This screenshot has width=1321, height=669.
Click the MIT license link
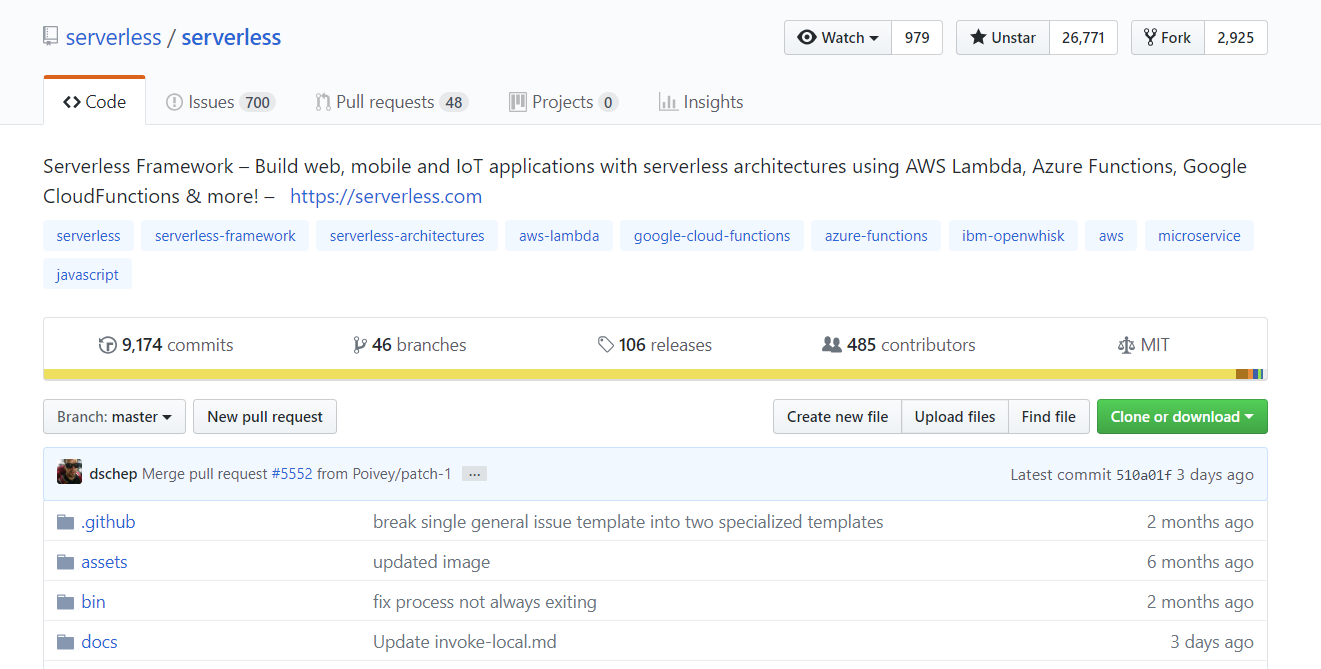coord(1144,345)
